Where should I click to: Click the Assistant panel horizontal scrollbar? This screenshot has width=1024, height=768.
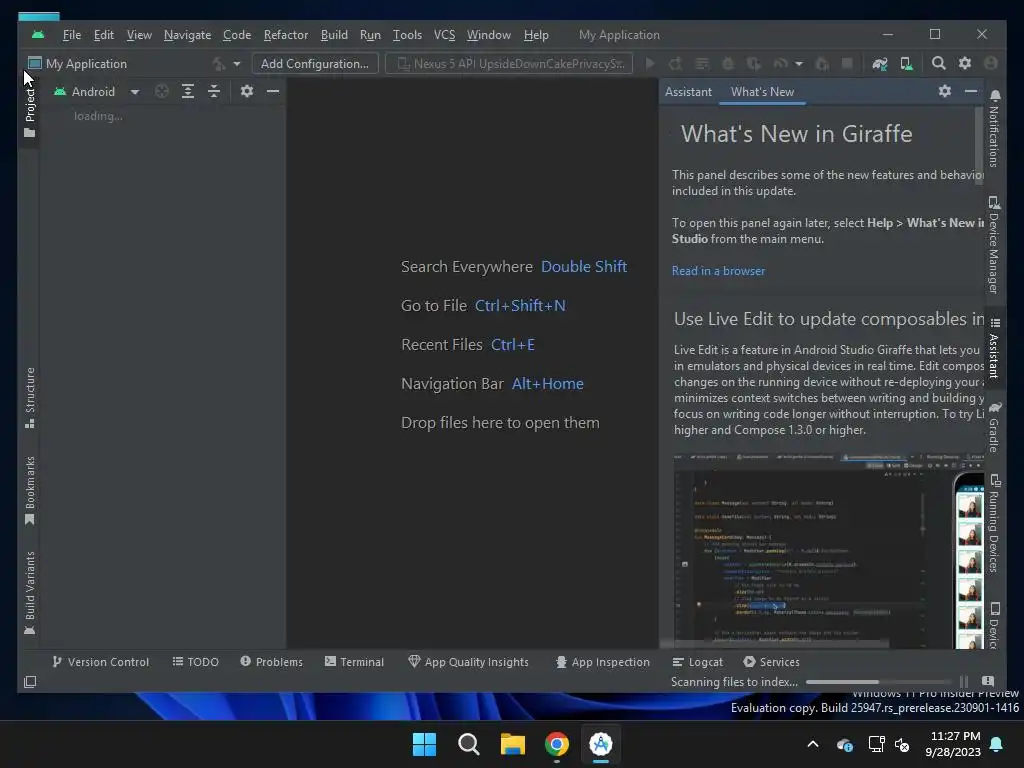coord(774,645)
